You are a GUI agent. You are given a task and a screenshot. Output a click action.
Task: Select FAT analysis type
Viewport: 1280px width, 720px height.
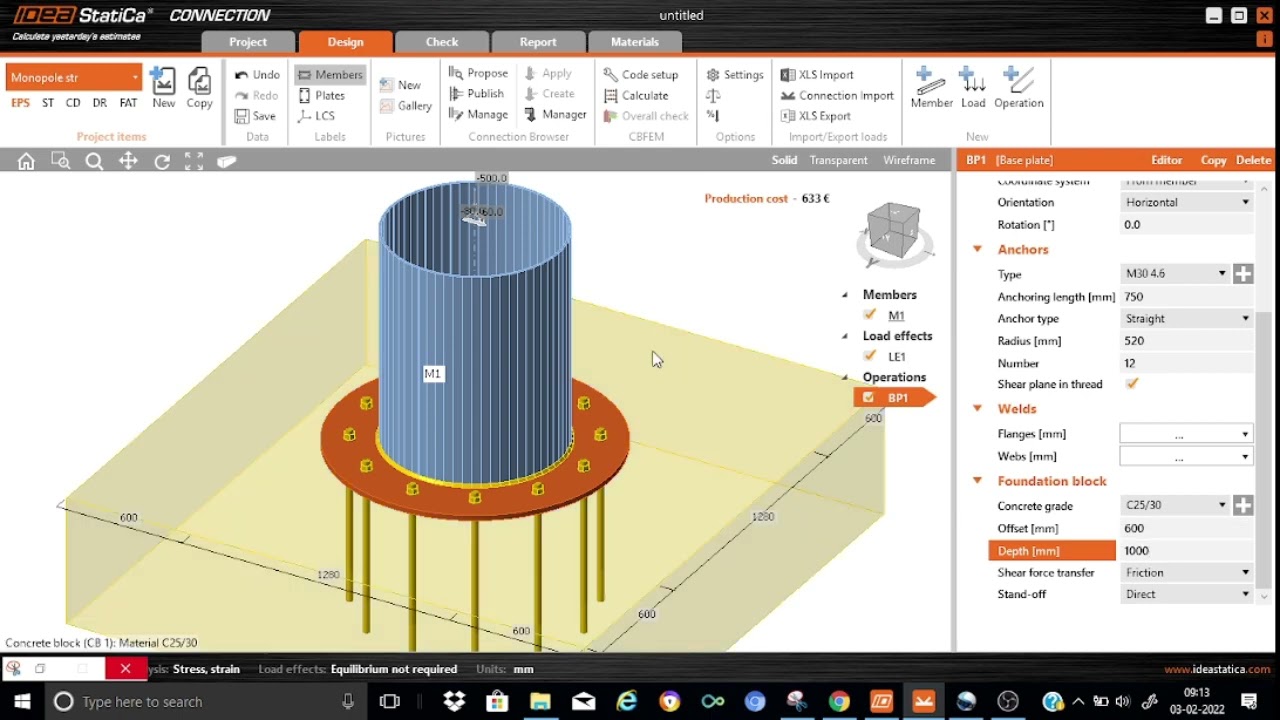tap(128, 103)
